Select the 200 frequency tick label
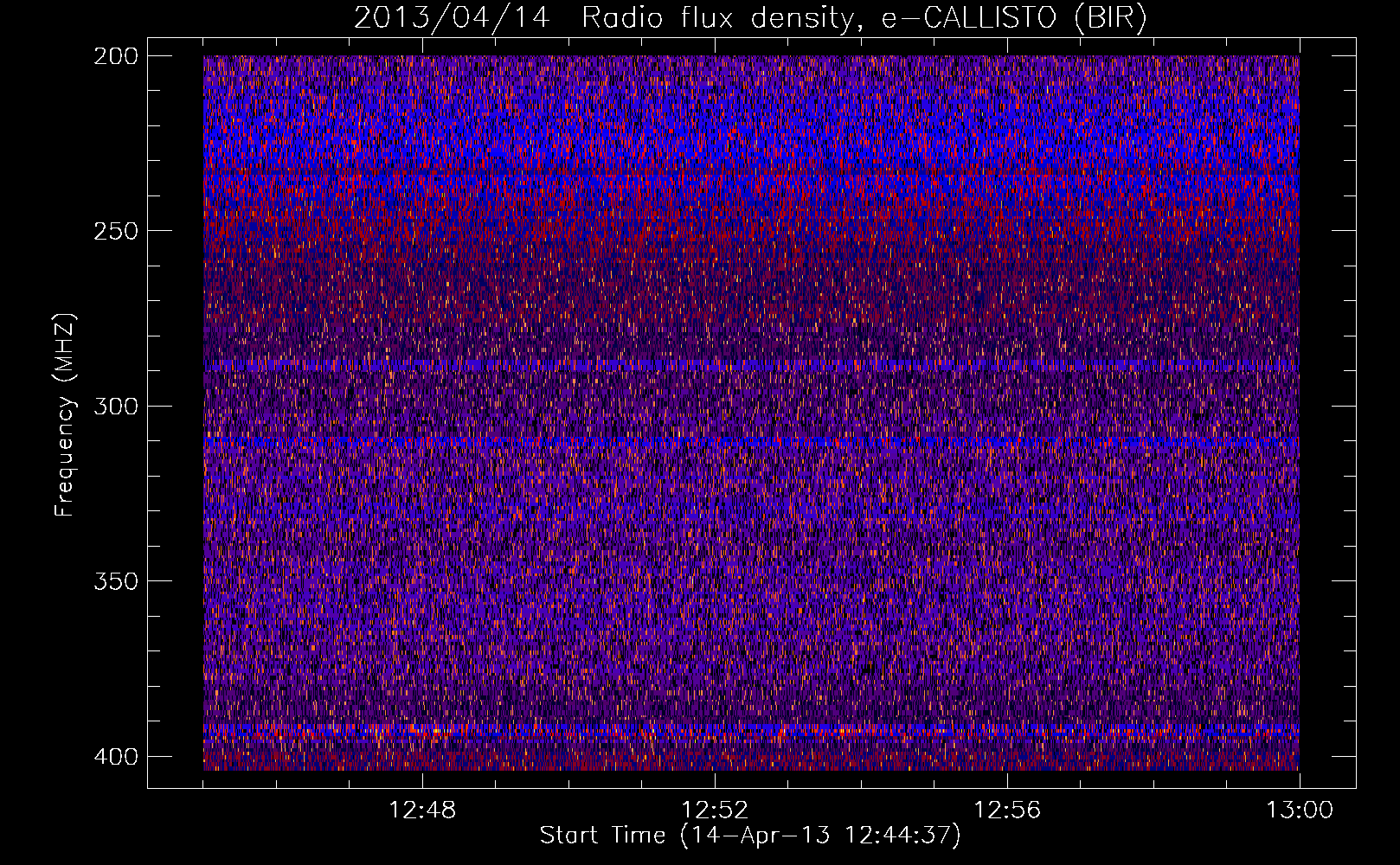 coord(115,56)
